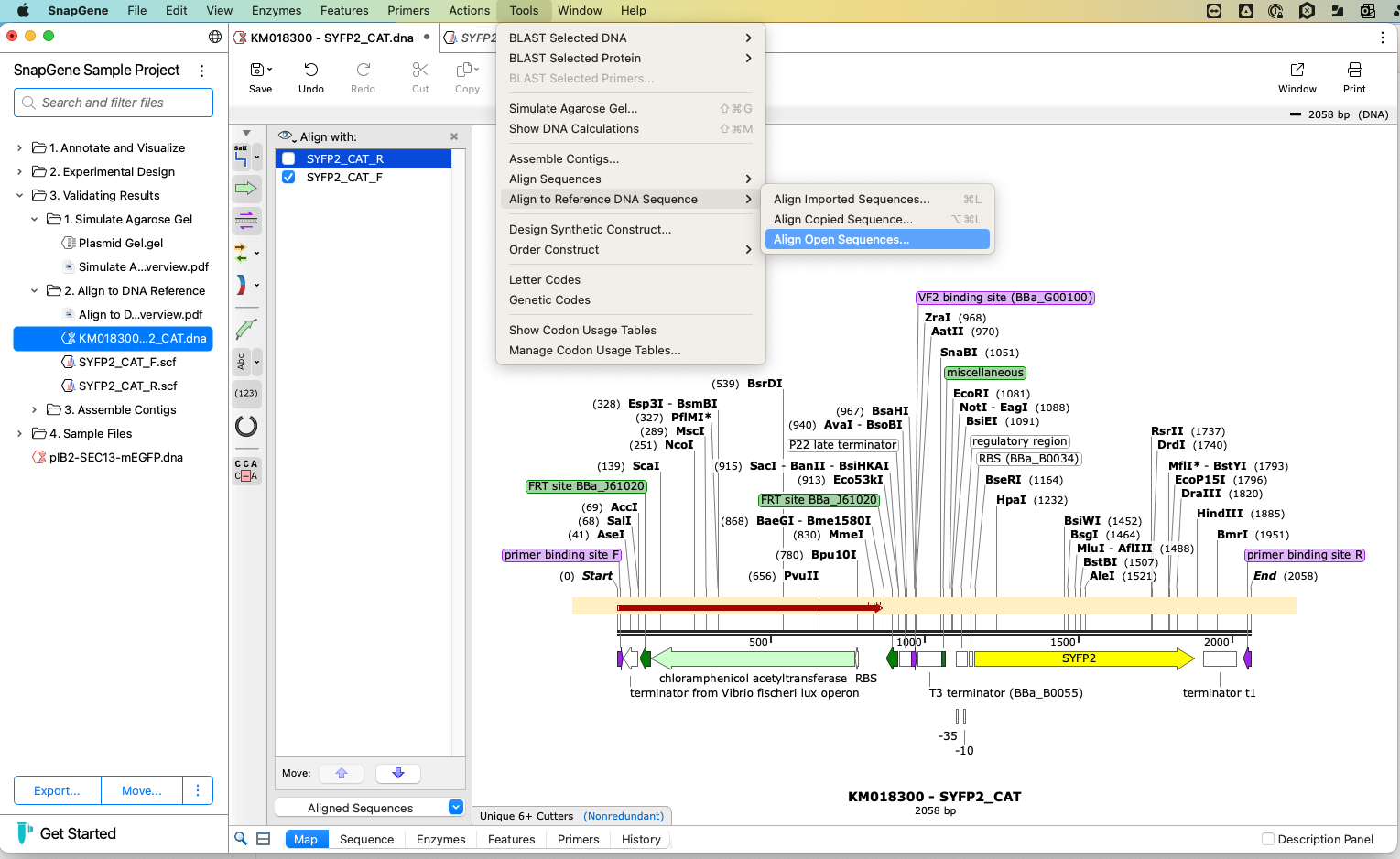This screenshot has width=1400, height=859.
Task: Click the move up arrow button
Action: 342,773
